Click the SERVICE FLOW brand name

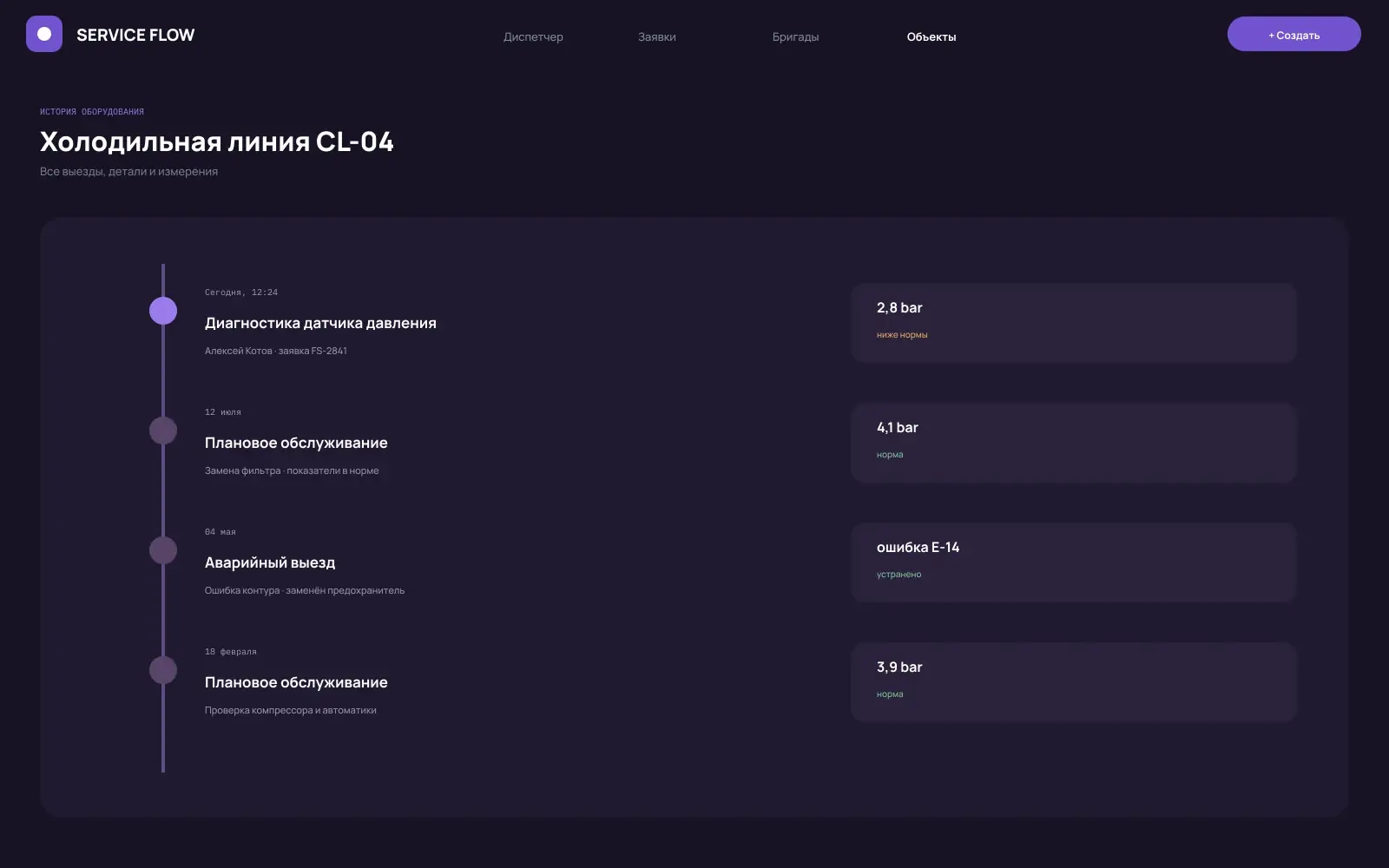click(135, 35)
